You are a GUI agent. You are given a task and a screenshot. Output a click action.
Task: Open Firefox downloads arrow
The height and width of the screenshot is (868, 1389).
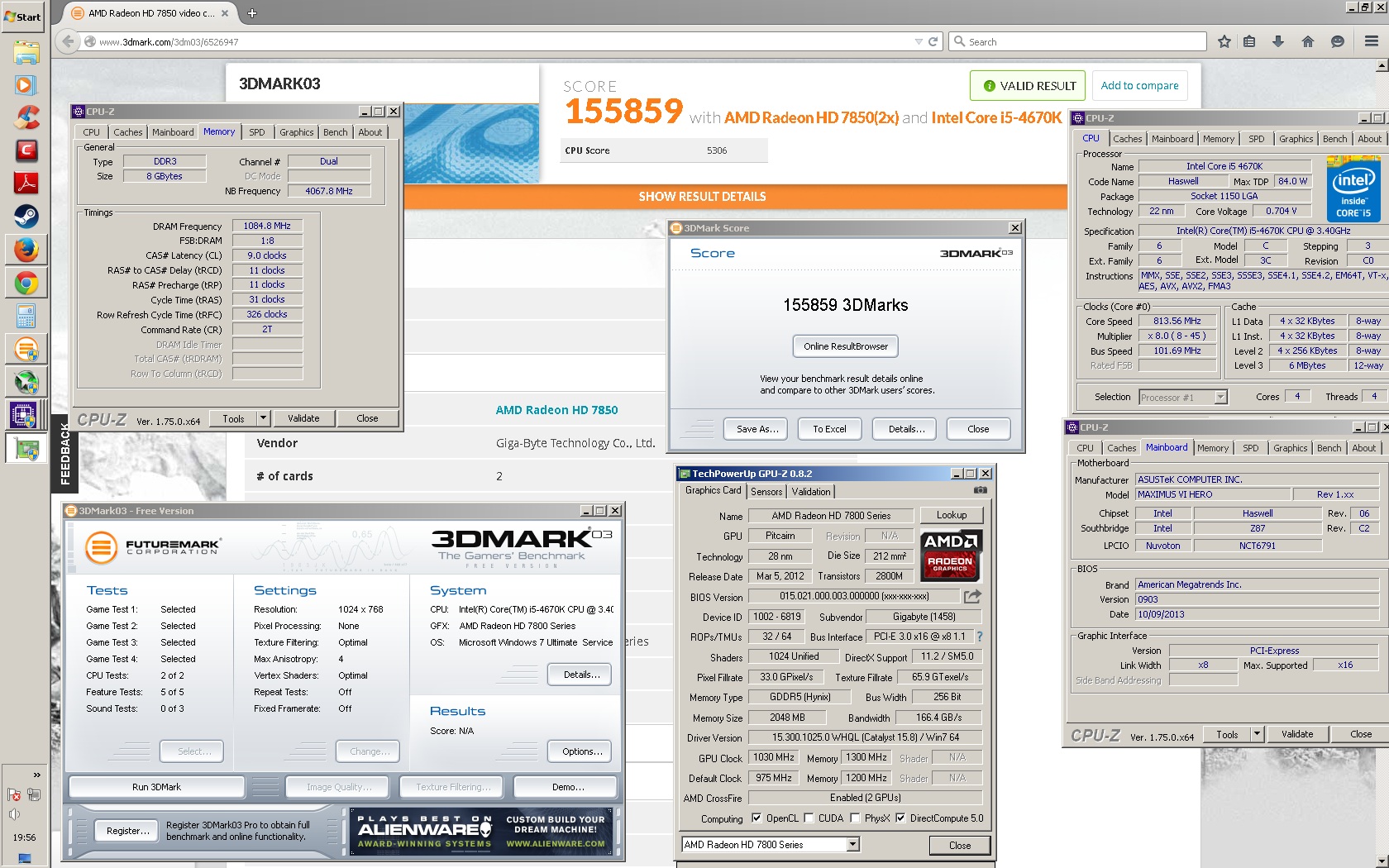pyautogui.click(x=1278, y=41)
